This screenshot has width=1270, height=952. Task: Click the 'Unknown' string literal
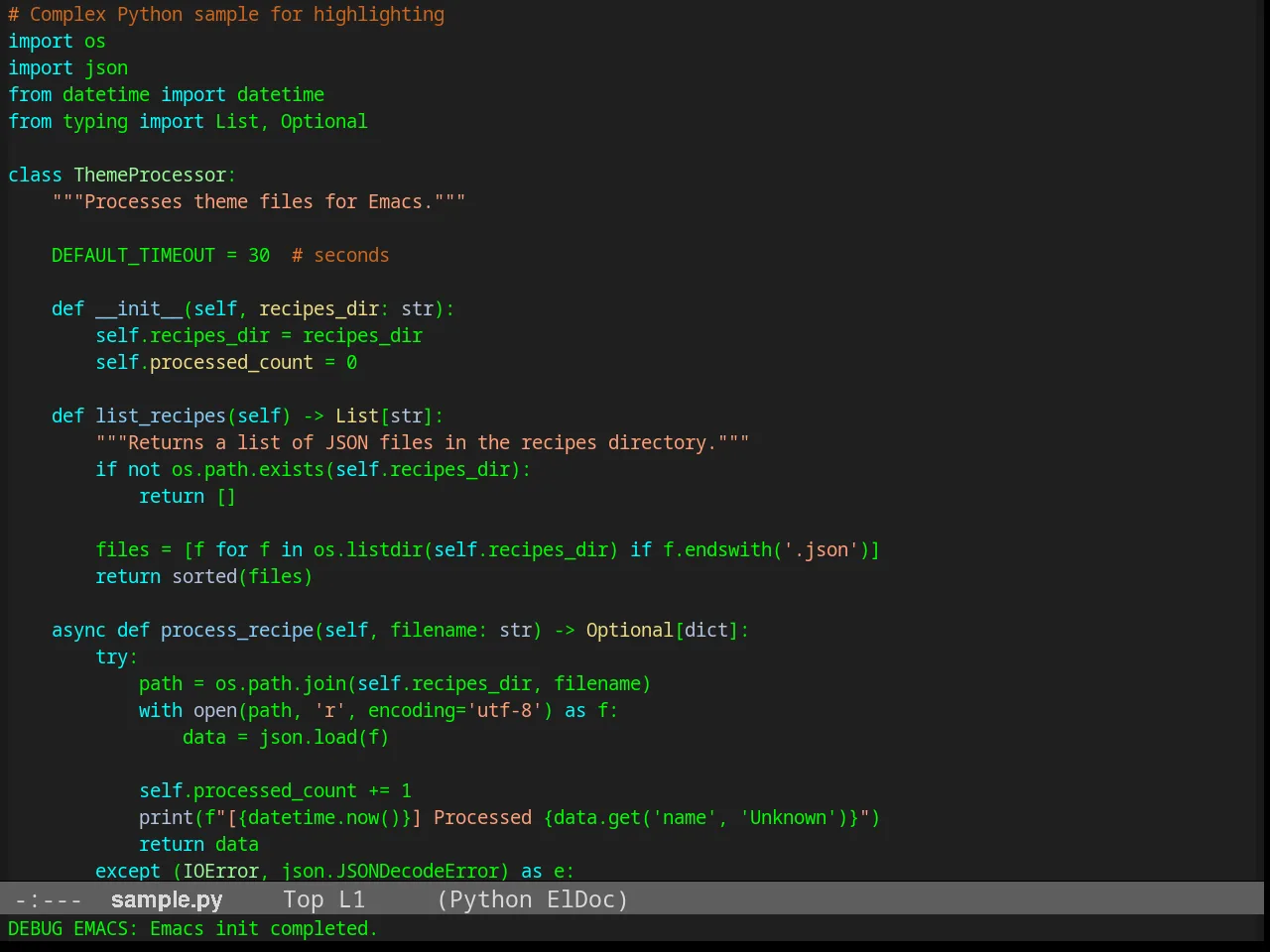(789, 818)
